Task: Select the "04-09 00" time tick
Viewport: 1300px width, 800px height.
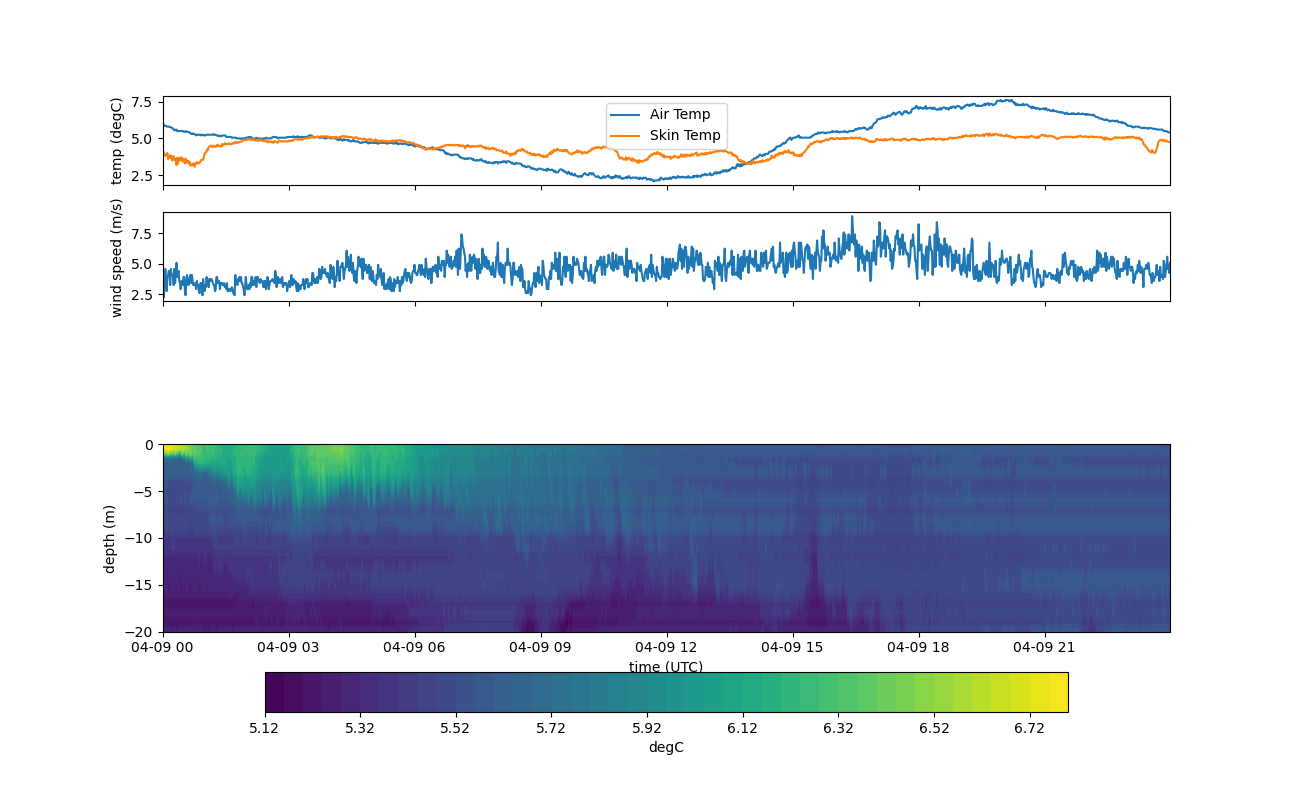Action: pos(164,647)
